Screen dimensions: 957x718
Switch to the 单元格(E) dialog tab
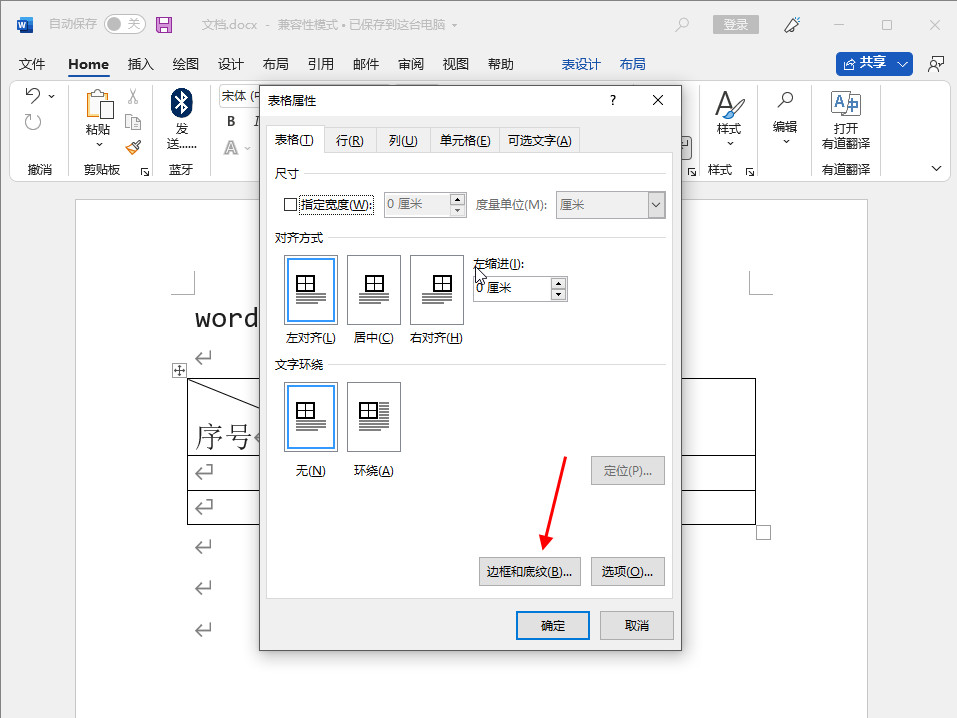point(465,141)
